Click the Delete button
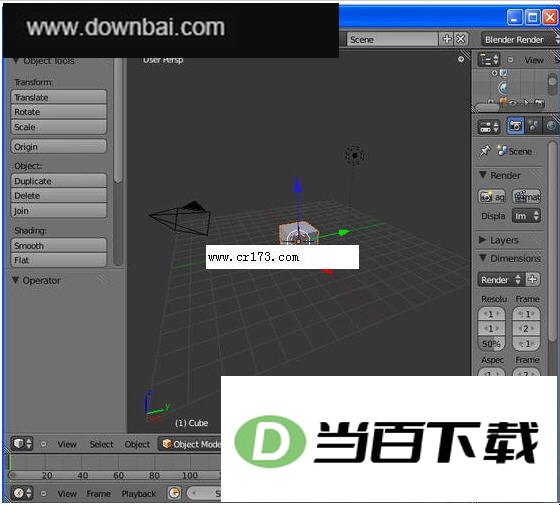 [59, 195]
